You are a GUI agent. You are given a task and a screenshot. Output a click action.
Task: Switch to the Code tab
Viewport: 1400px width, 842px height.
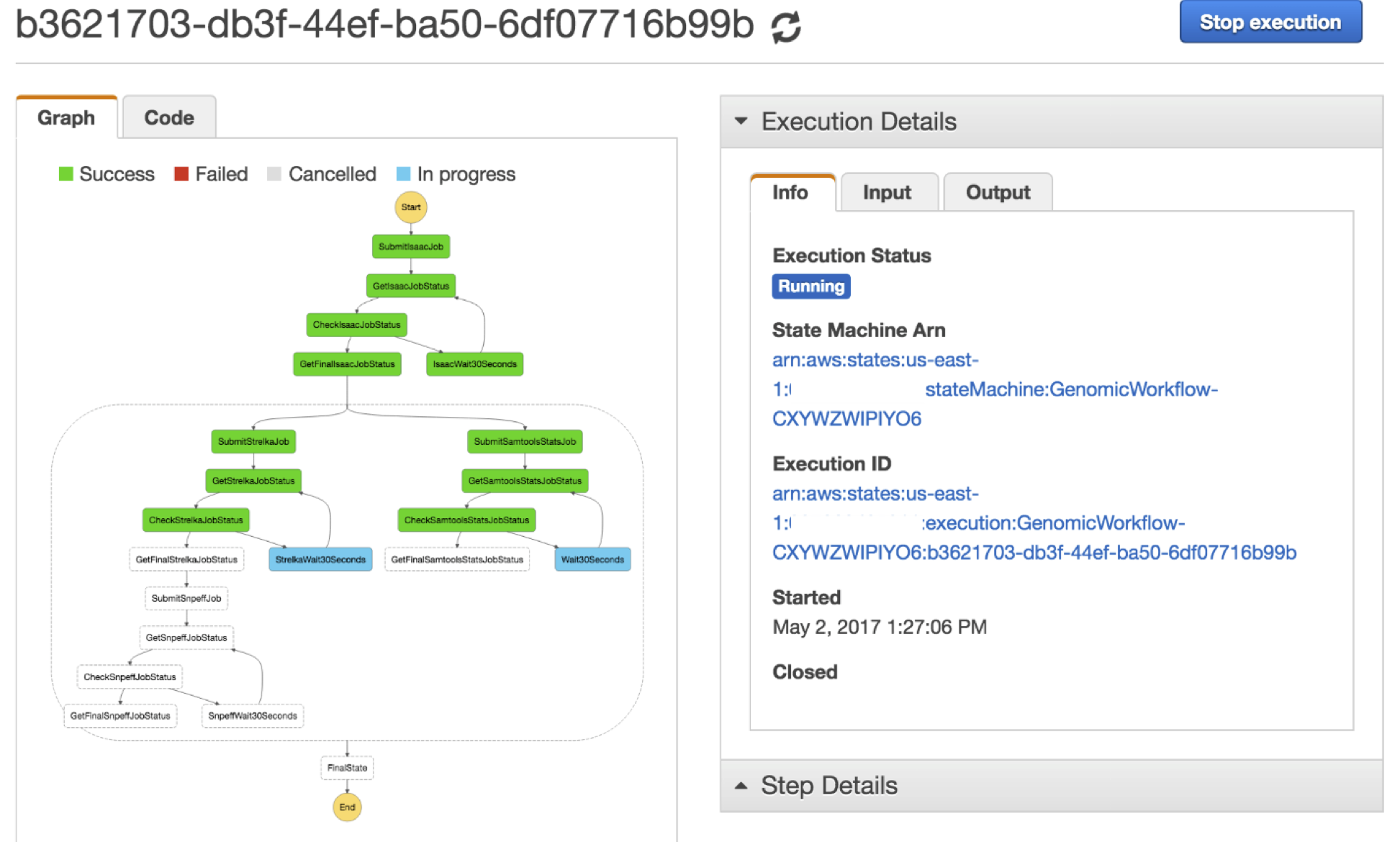(169, 117)
